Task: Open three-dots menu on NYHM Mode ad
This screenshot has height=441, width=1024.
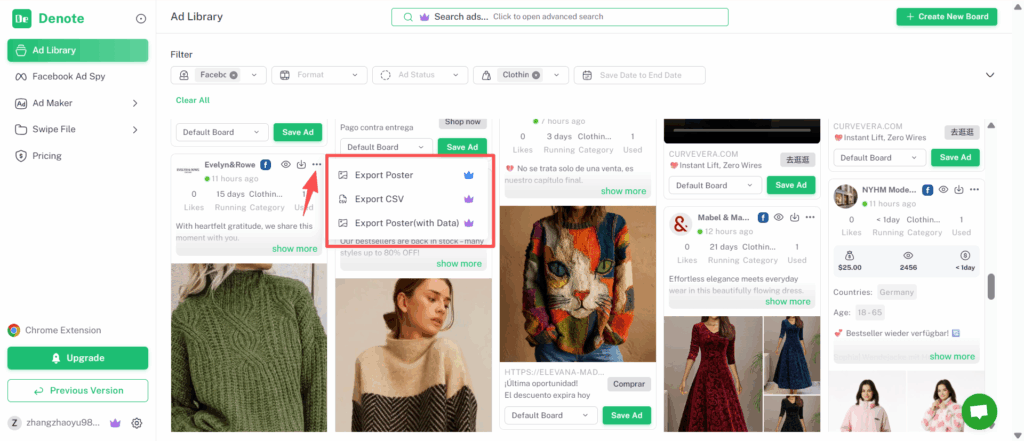Action: click(974, 189)
